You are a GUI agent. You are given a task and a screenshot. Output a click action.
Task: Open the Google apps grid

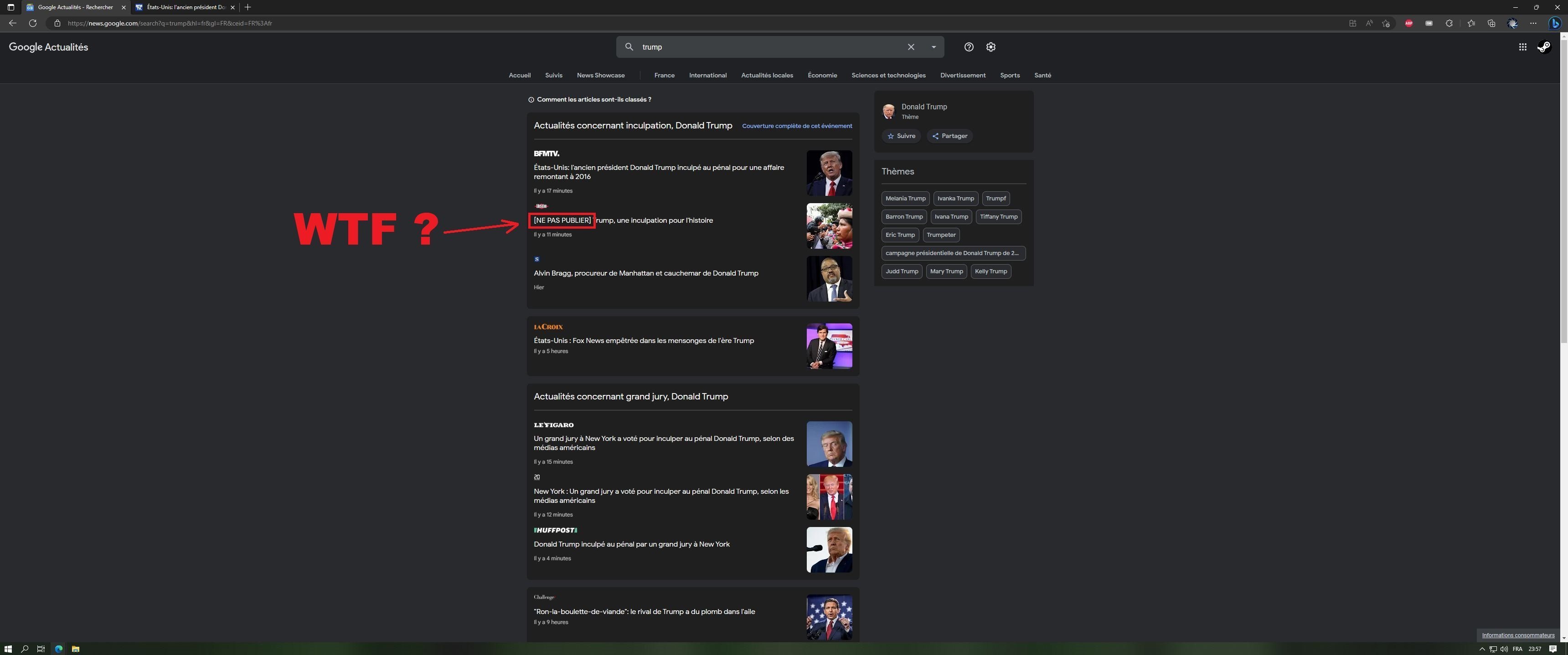tap(1522, 47)
